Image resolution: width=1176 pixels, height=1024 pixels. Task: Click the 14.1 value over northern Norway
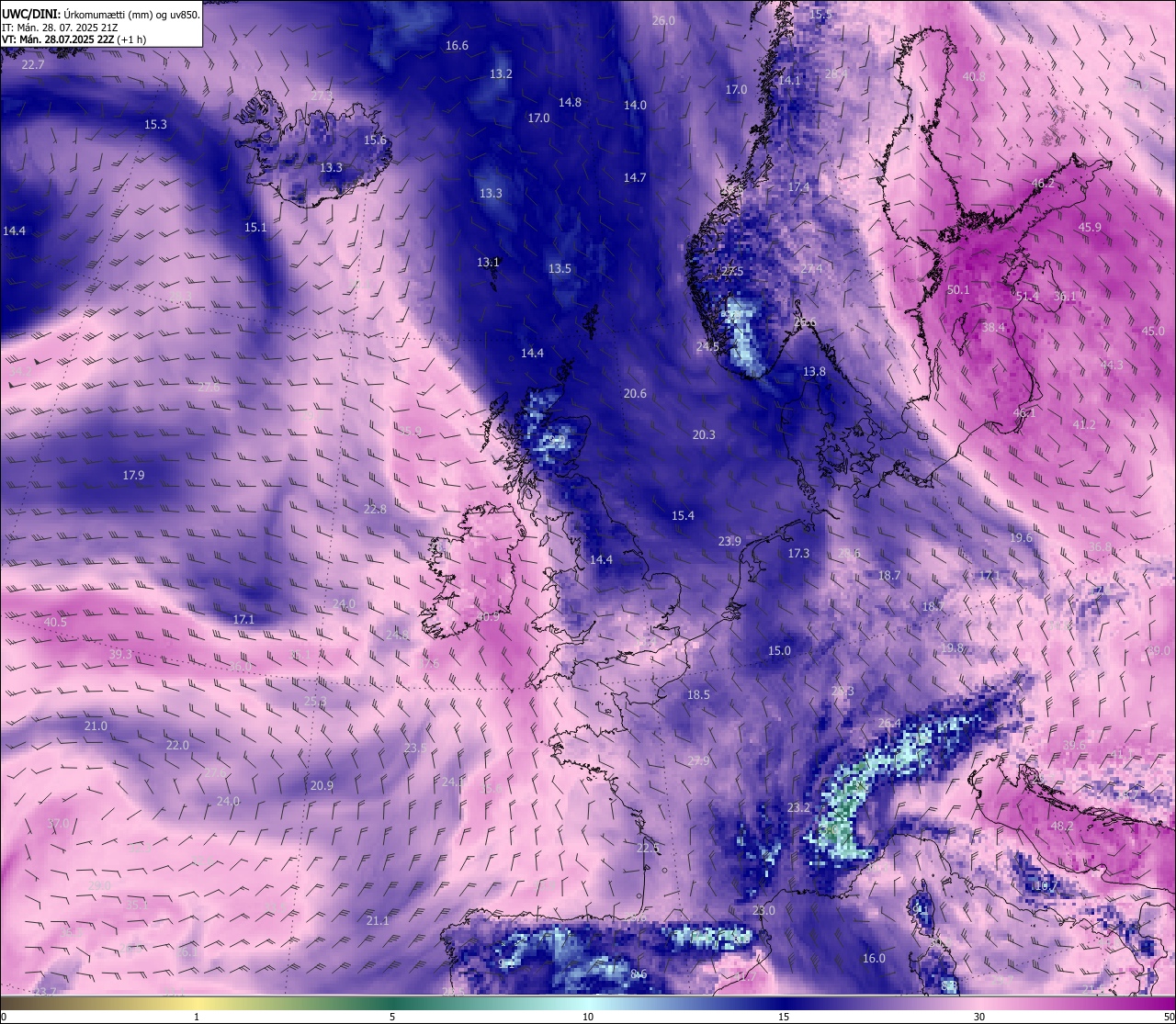tap(789, 80)
